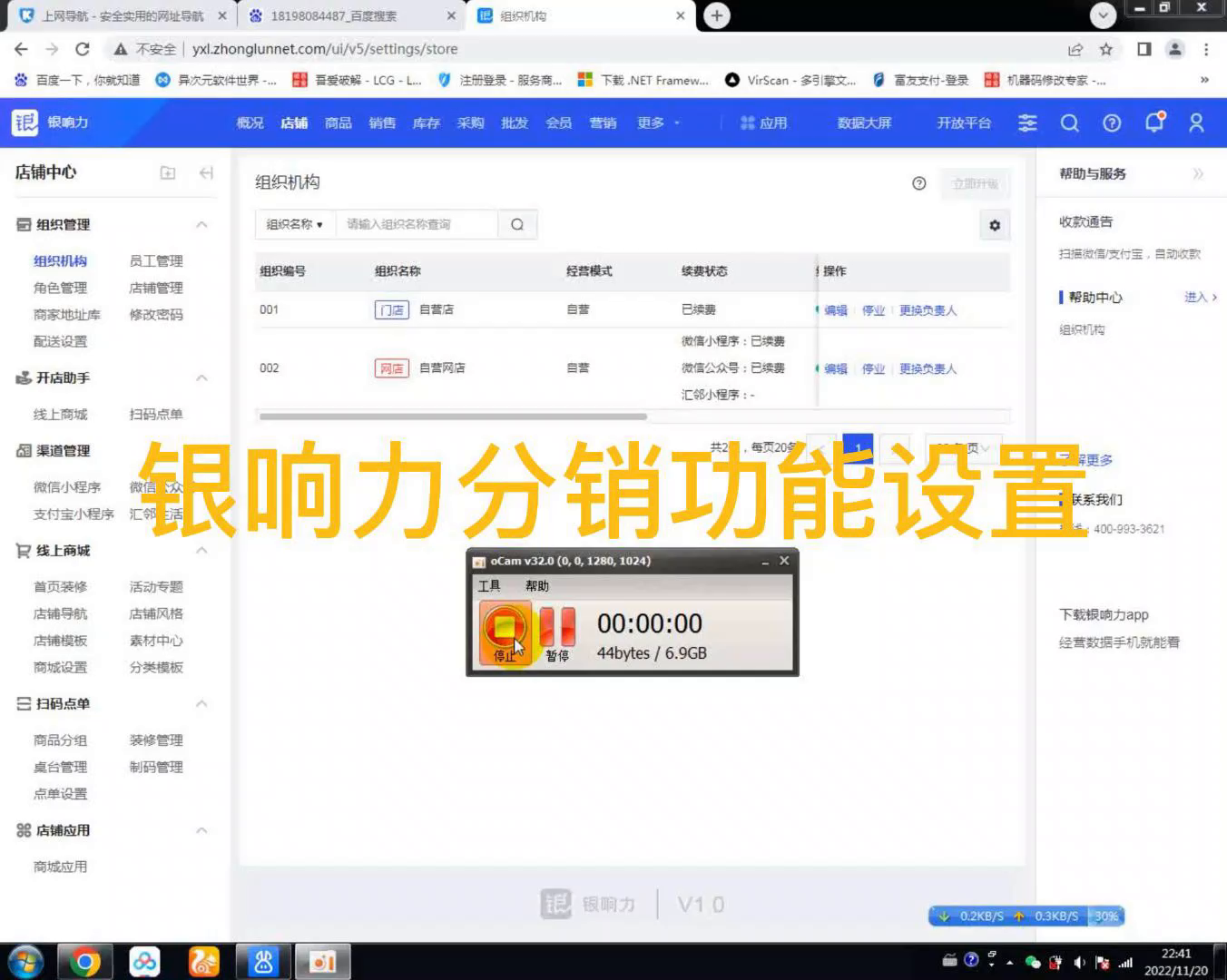Click the search button in organization filter
The width and height of the screenshot is (1227, 980).
(517, 224)
